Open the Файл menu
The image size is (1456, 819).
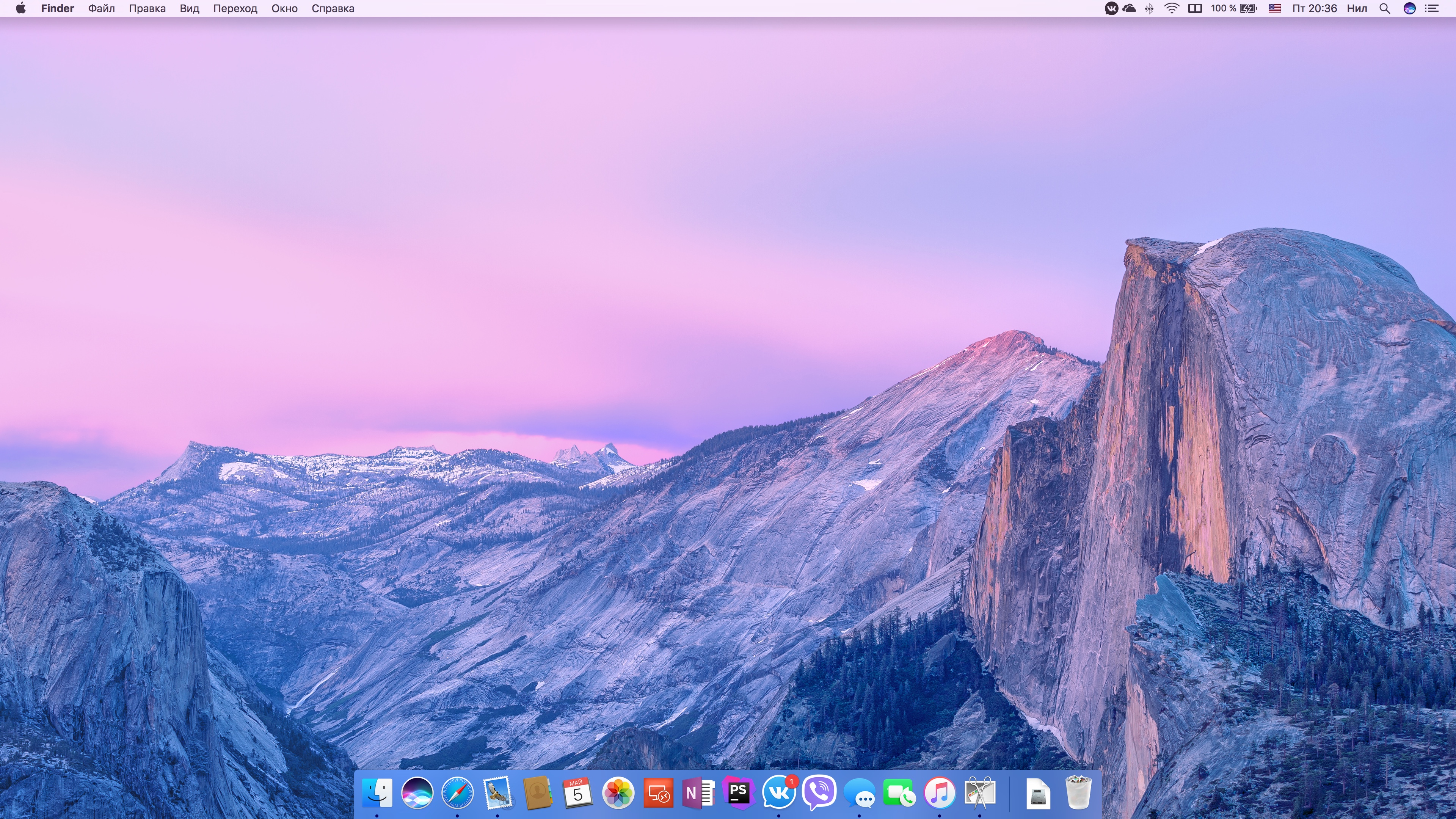point(101,8)
